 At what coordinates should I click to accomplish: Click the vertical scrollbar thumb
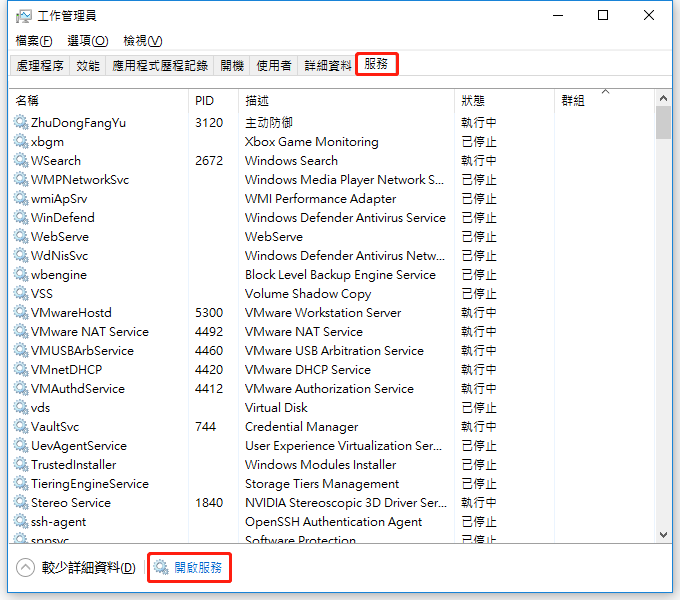[x=663, y=123]
